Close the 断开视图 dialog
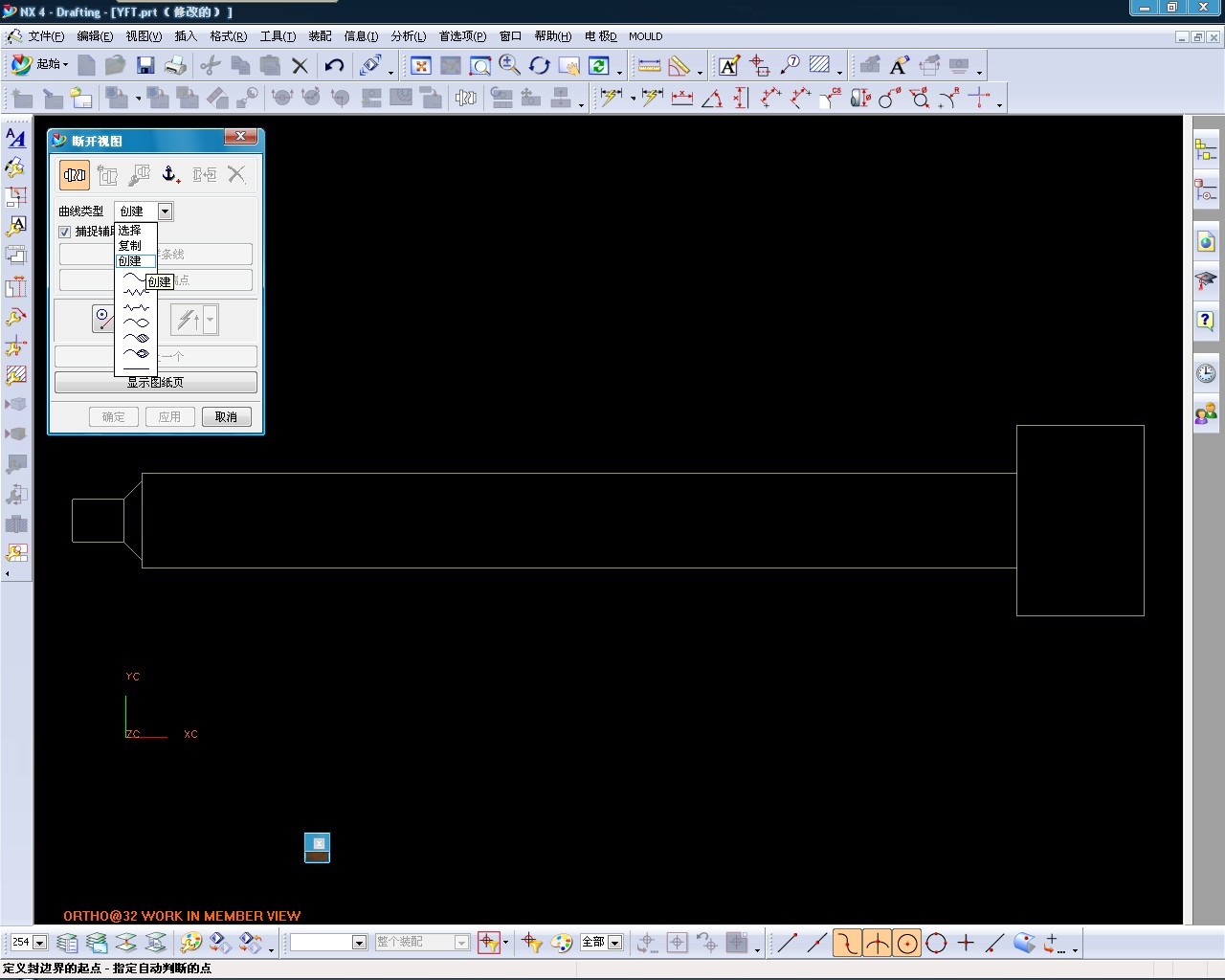The image size is (1225, 980). tap(240, 137)
